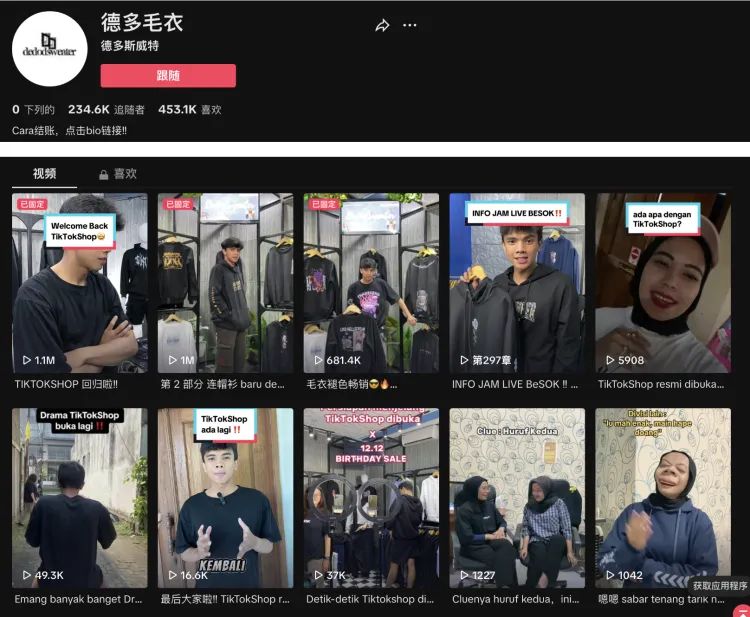The height and width of the screenshot is (617, 750).
Task: Click the 'Detik-detik Tiktokshop di...' caption
Action: 370,599
